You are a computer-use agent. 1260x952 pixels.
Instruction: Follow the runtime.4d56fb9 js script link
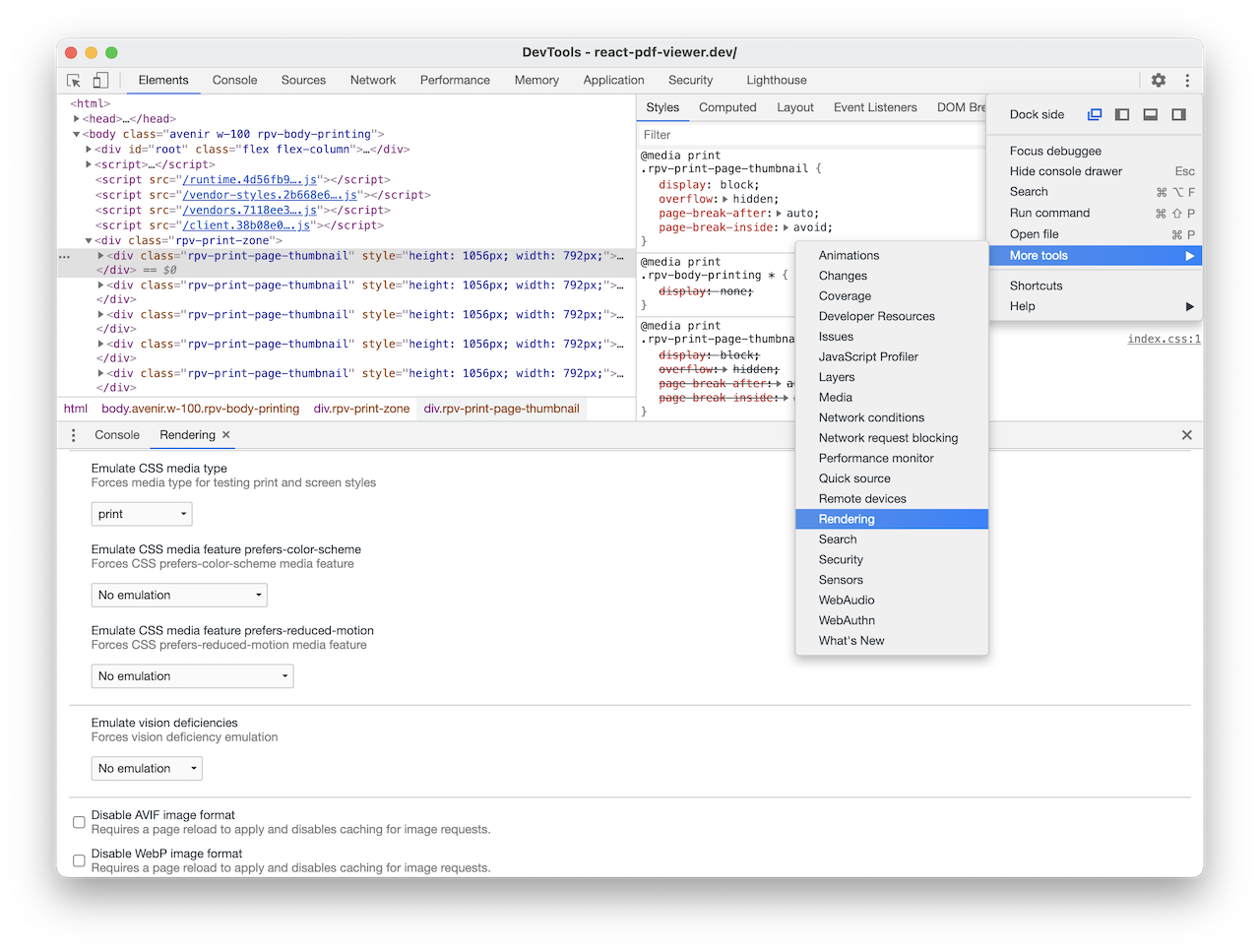[x=250, y=180]
